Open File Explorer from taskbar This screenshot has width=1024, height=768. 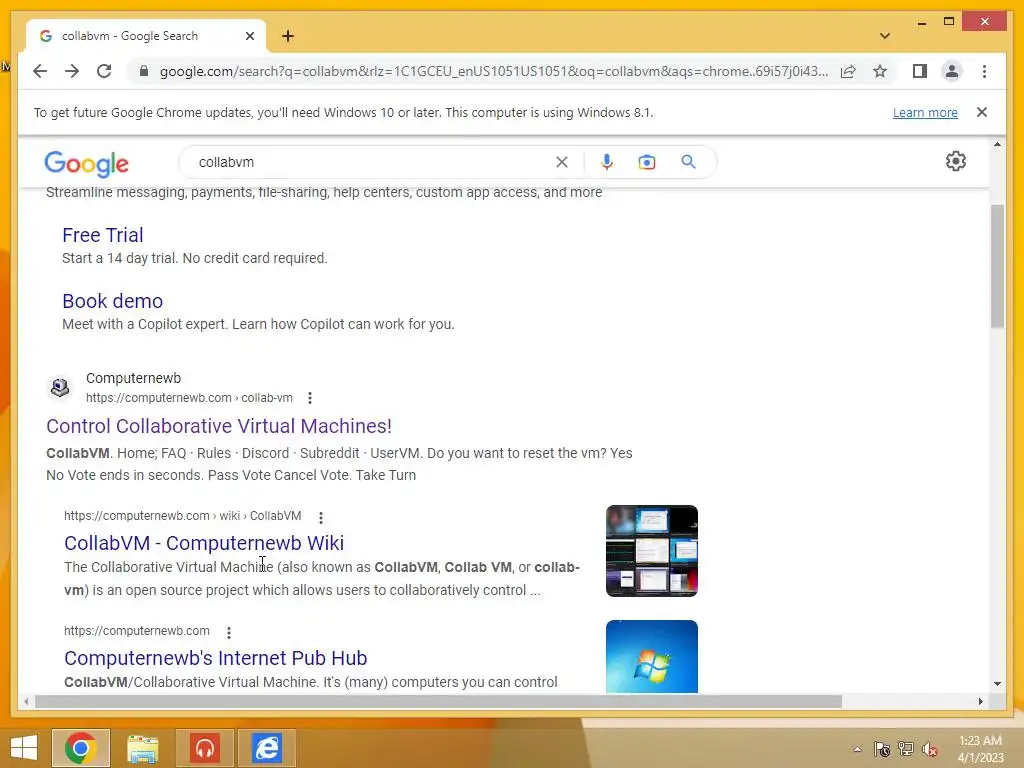[x=142, y=748]
